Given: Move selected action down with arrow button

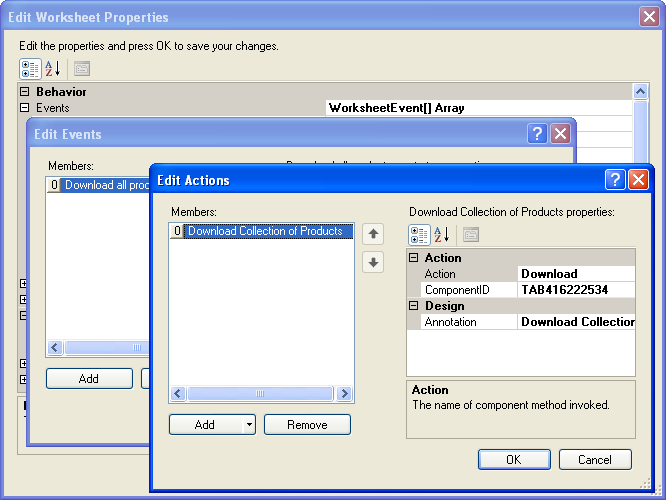Looking at the screenshot, I should (373, 262).
